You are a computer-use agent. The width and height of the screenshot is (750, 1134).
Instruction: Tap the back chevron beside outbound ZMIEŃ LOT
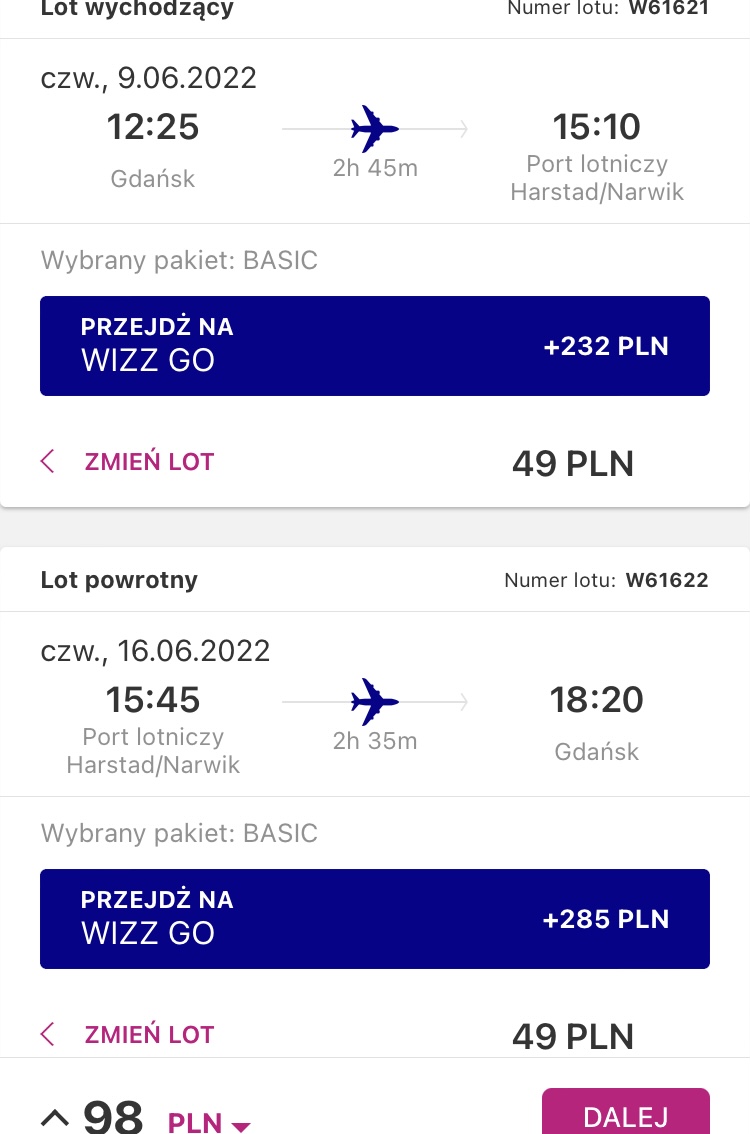point(48,461)
